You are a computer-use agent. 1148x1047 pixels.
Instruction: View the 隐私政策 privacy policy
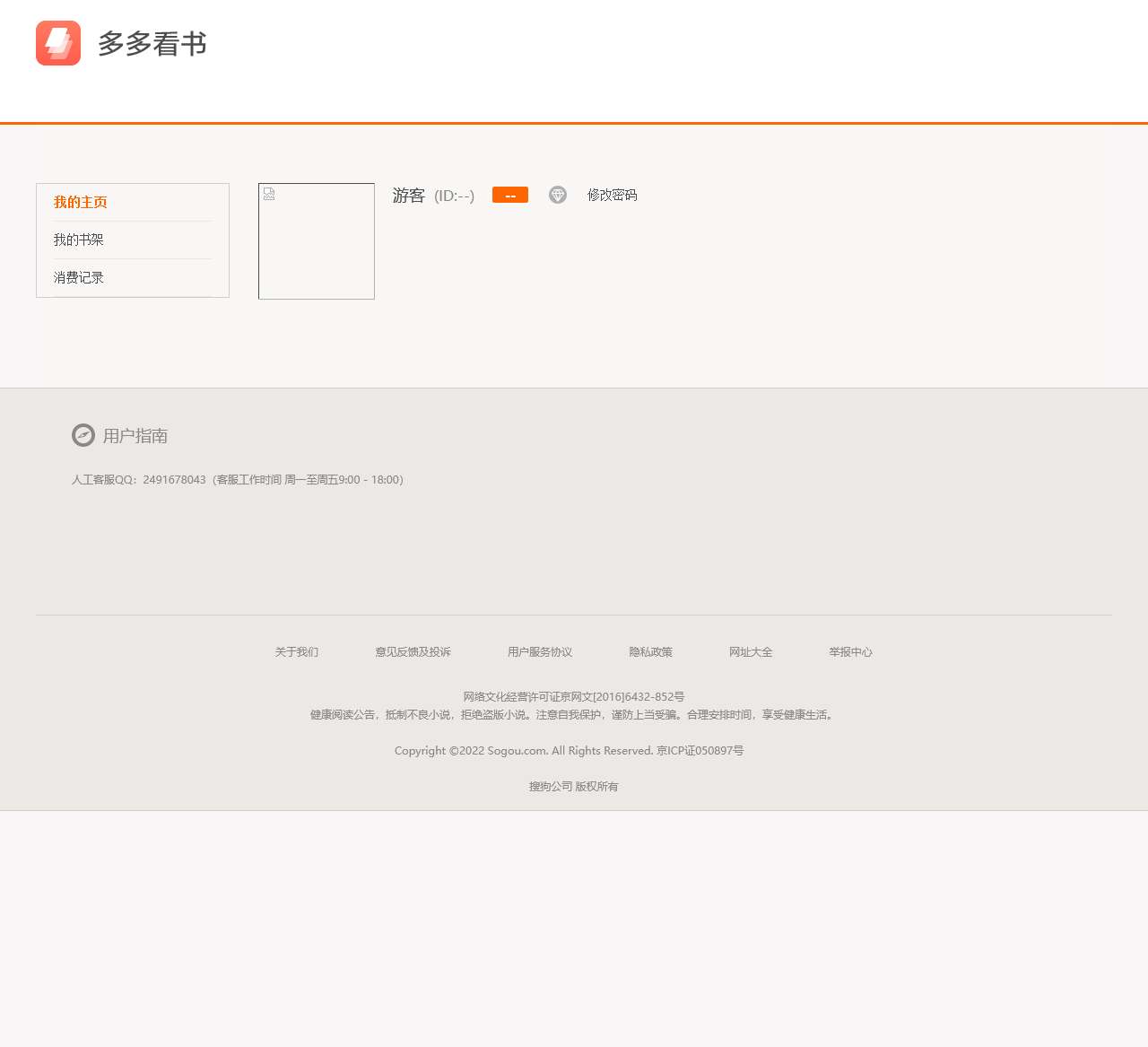pyautogui.click(x=651, y=651)
